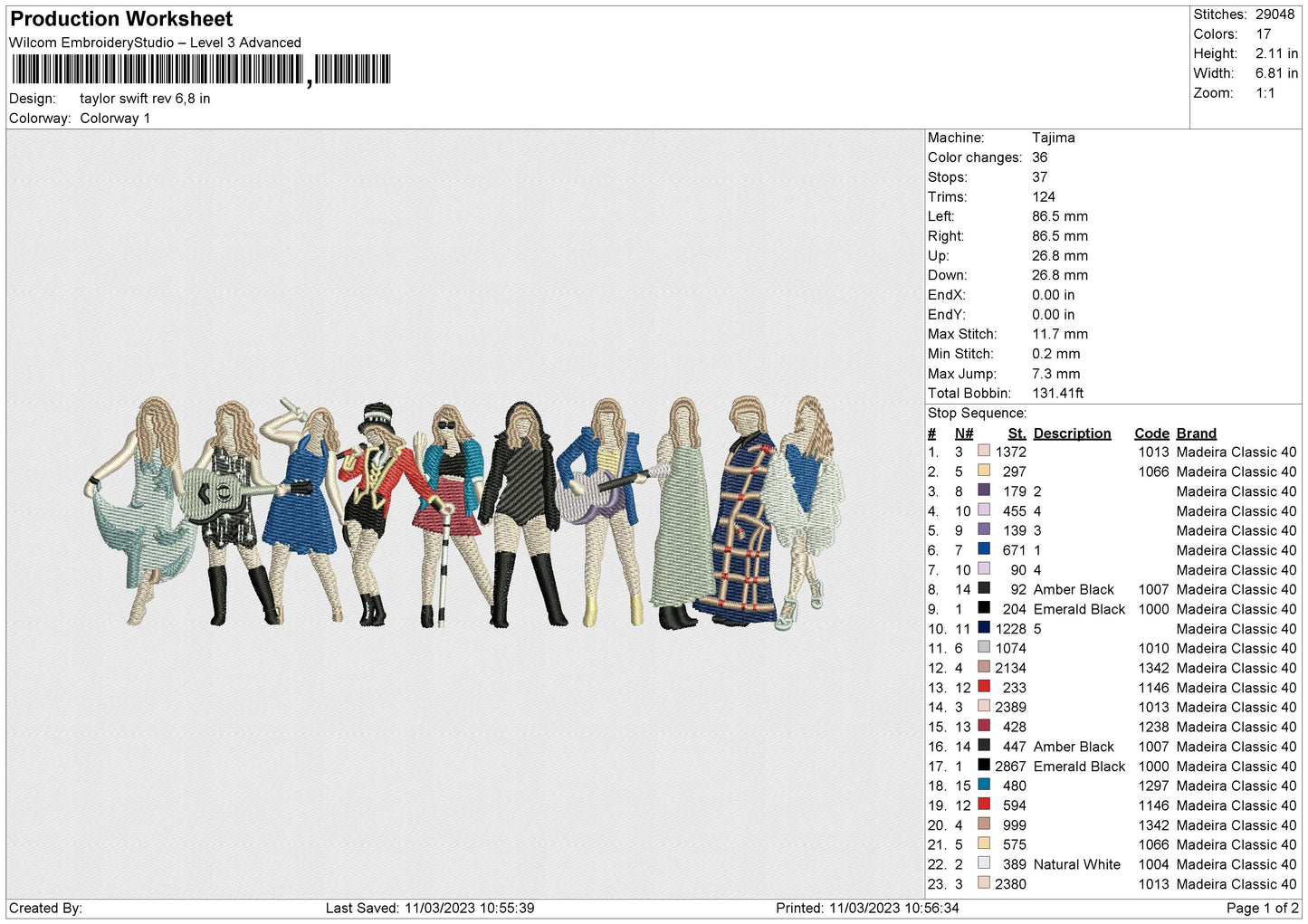
Task: Click the teal swatch for stop 18
Action: pos(984,786)
